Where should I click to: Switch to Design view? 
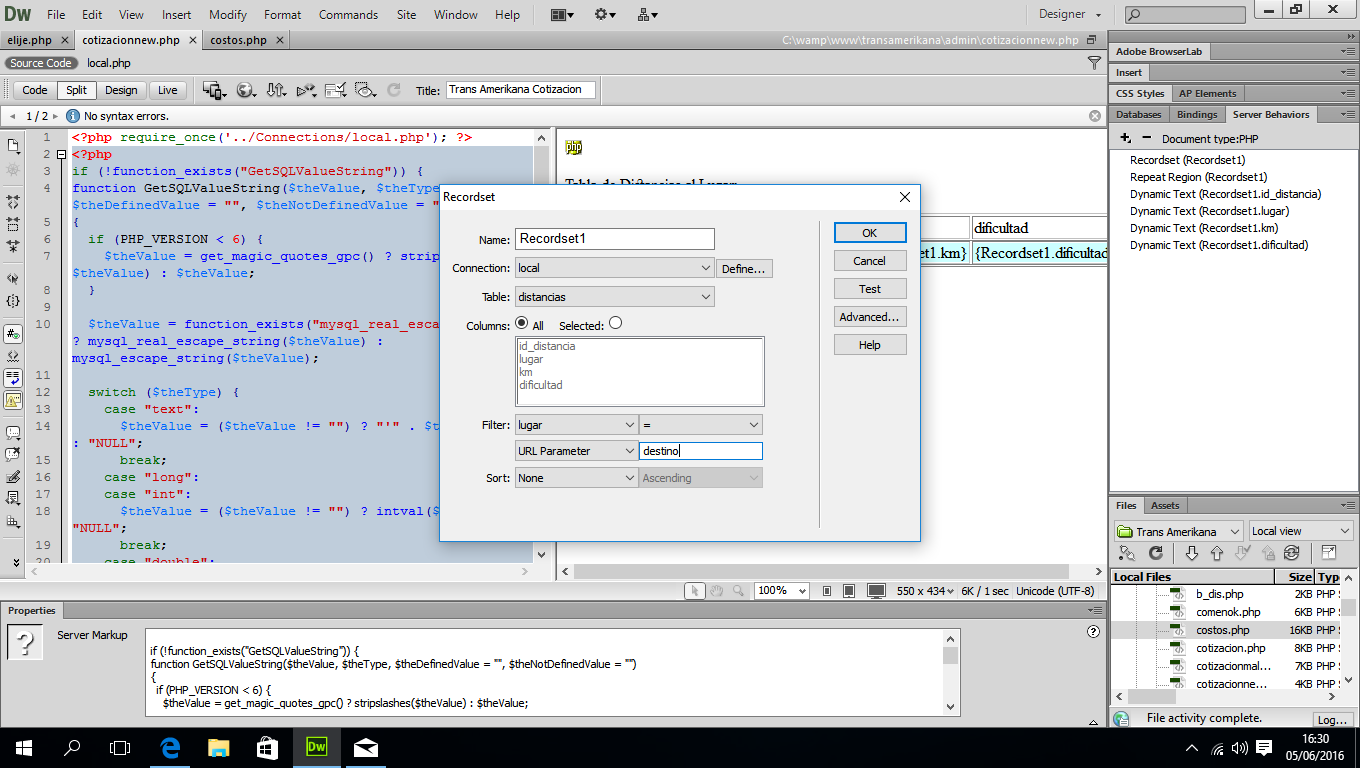pos(121,90)
